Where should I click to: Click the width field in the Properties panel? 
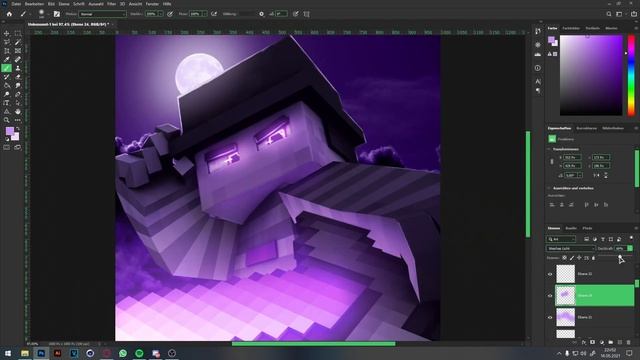click(572, 157)
